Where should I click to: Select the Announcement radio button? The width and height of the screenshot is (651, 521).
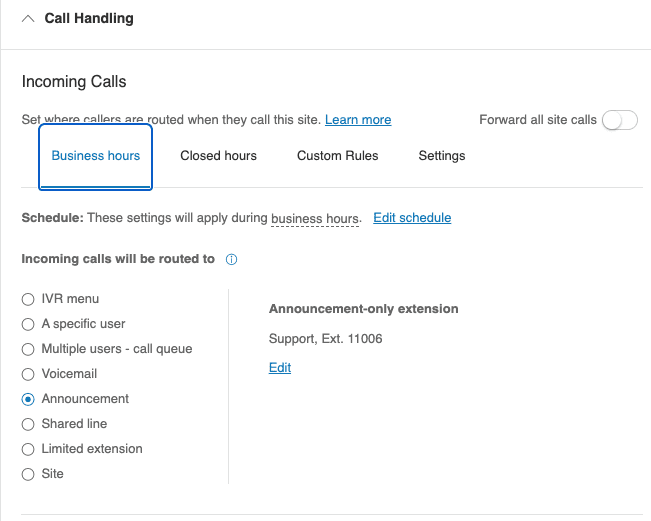pos(28,399)
